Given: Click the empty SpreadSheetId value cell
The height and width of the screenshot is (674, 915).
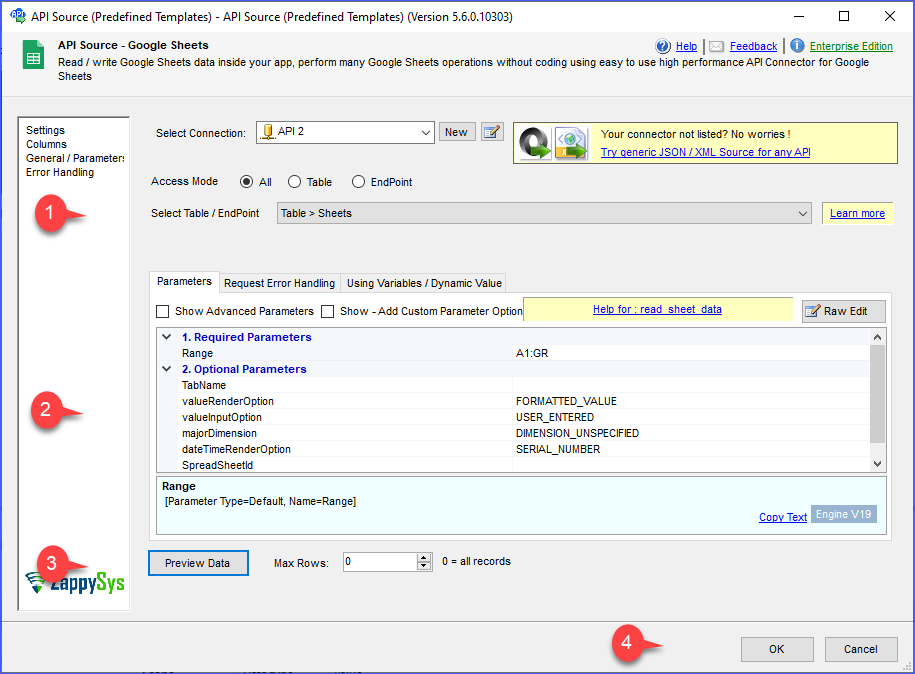Looking at the screenshot, I should coord(690,465).
